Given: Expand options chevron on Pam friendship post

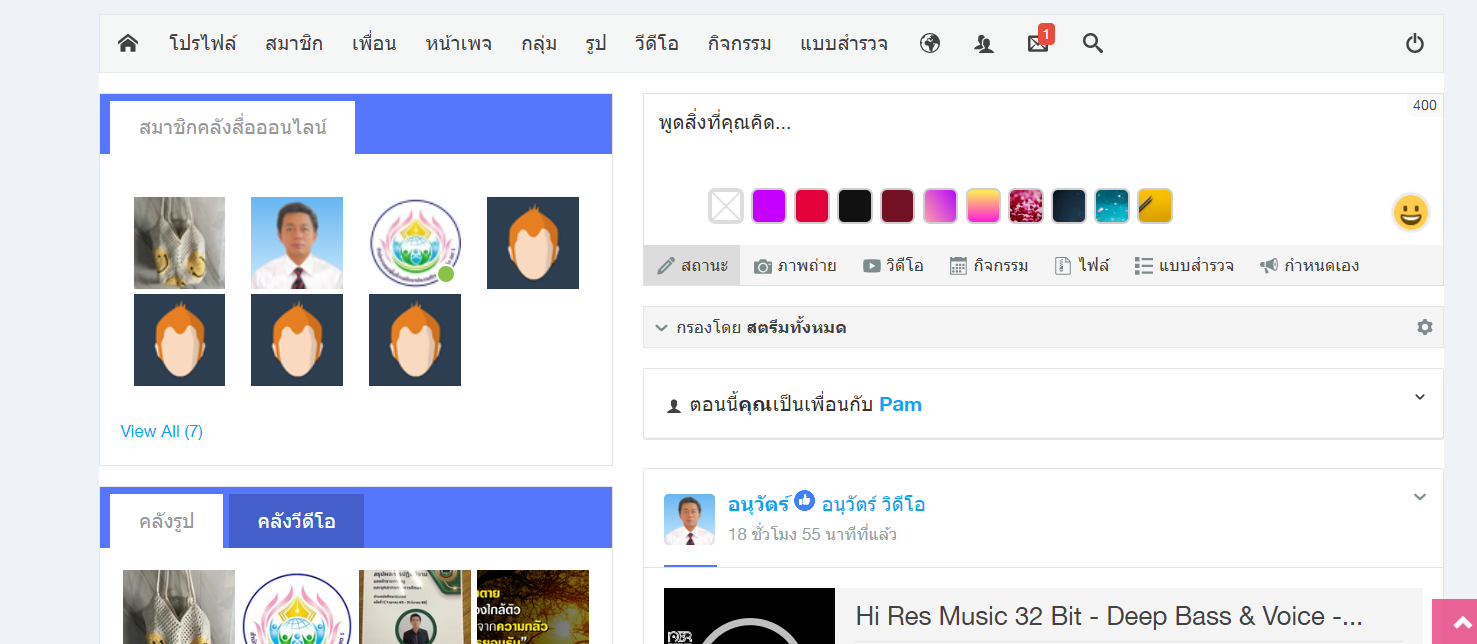Looking at the screenshot, I should pos(1420,397).
